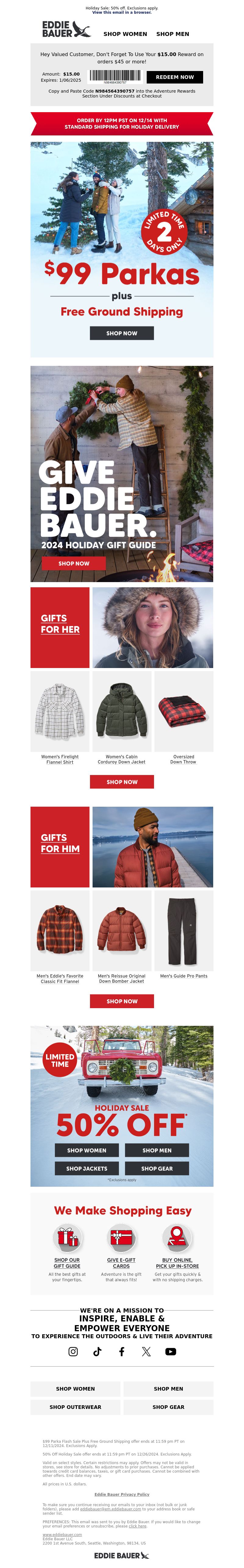Open the YouTube social icon

171,1351
